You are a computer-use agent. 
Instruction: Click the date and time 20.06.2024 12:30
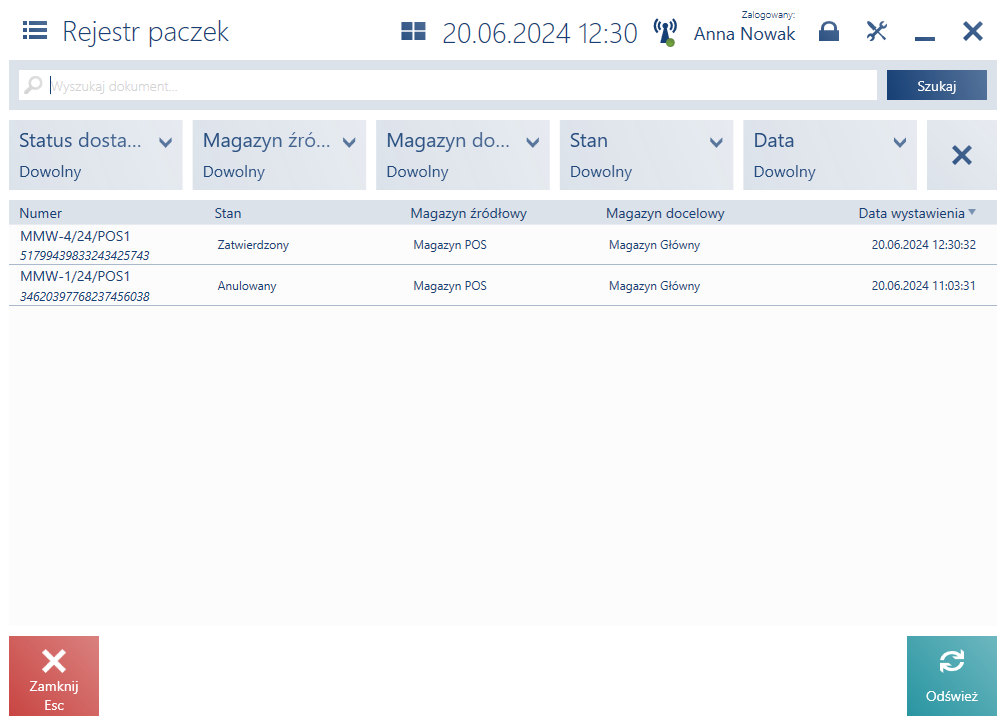point(540,33)
